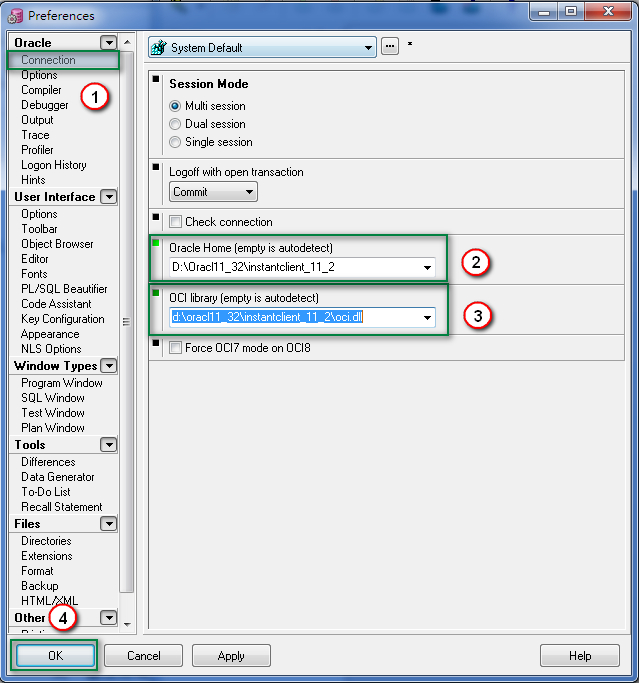This screenshot has height=683, width=639.
Task: Click the green square marker beside OCI library
Action: click(x=156, y=293)
